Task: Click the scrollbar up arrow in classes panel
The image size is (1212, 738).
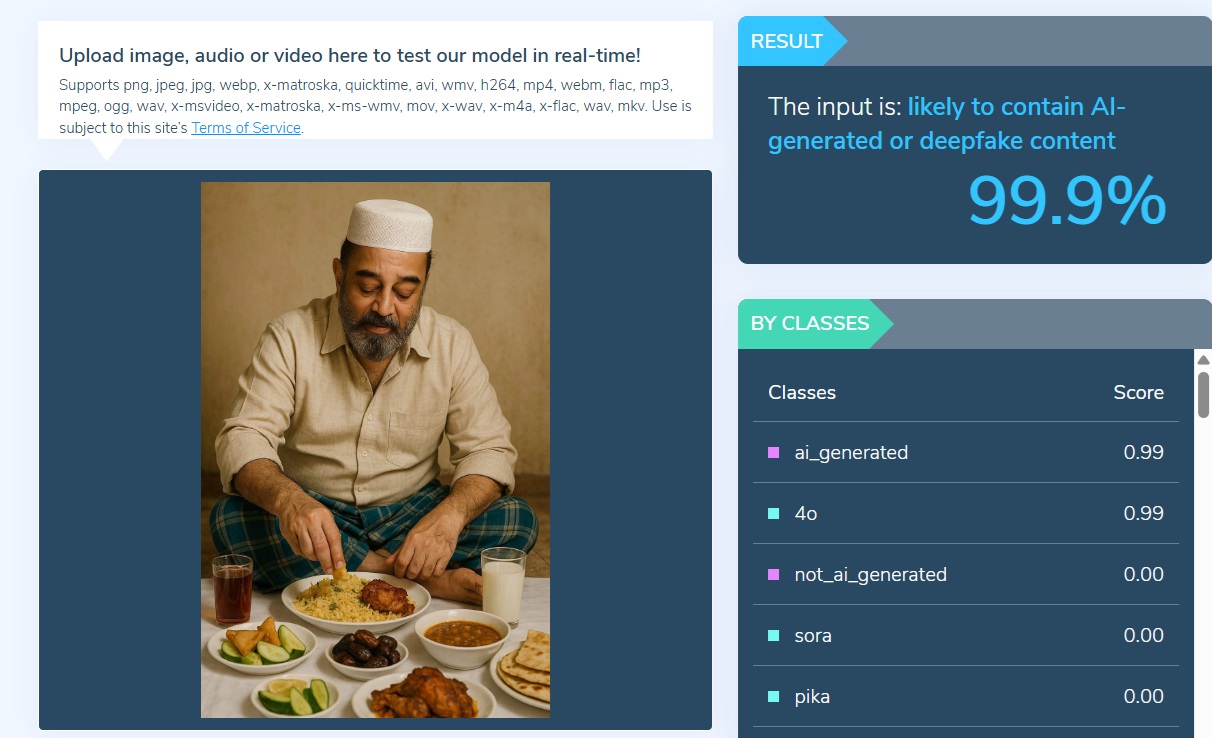Action: point(1203,360)
